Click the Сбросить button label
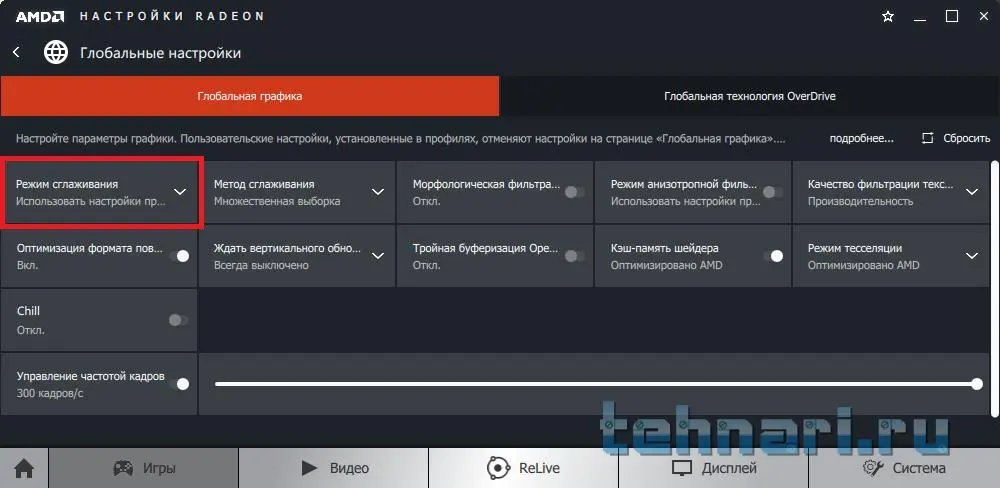1000x488 pixels. point(967,138)
